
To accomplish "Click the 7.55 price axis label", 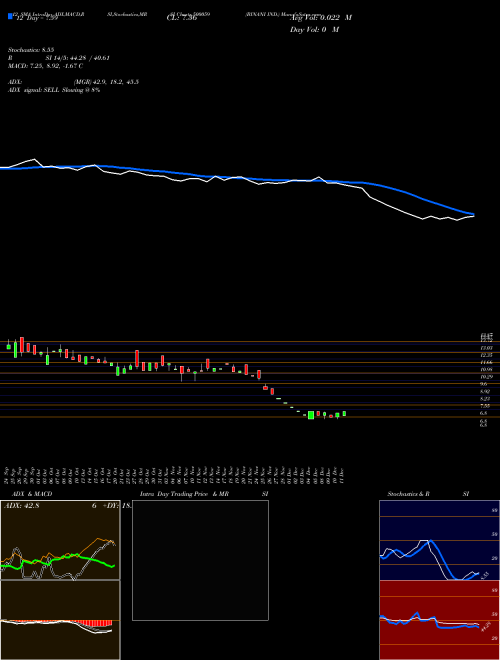I will click(x=485, y=406).
